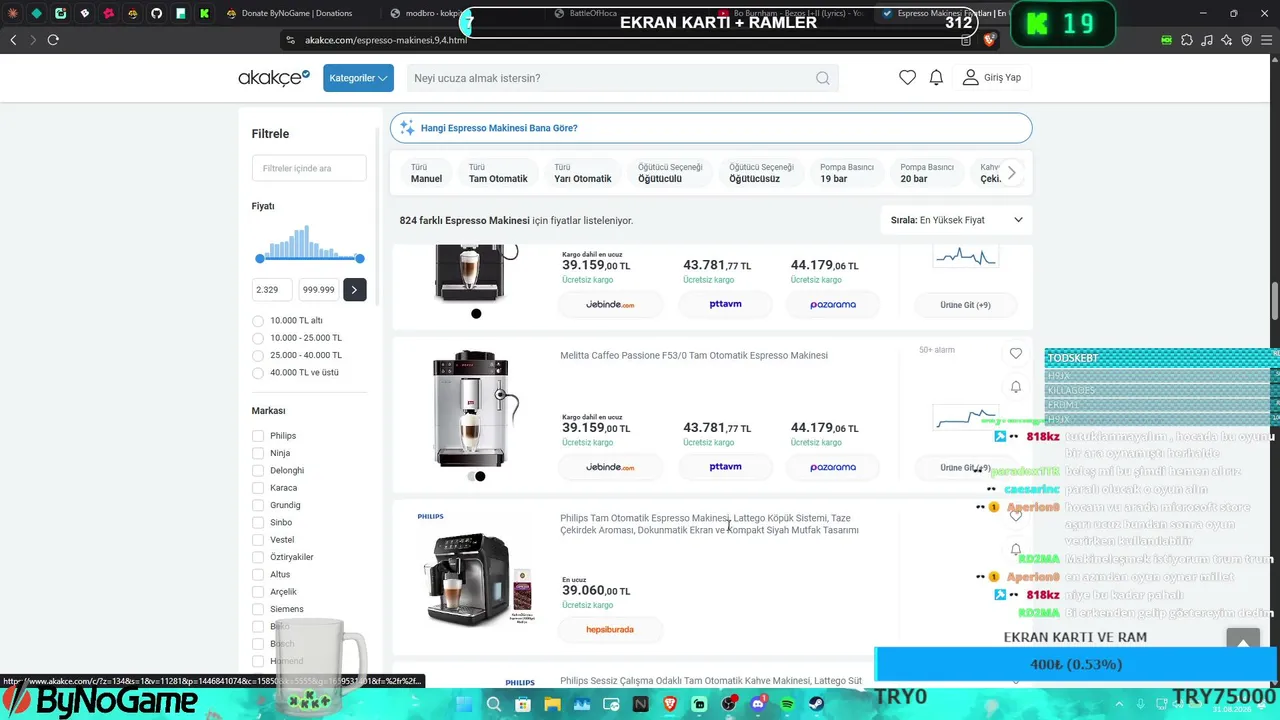Check the Sinbo brand checkbox

coord(258,522)
